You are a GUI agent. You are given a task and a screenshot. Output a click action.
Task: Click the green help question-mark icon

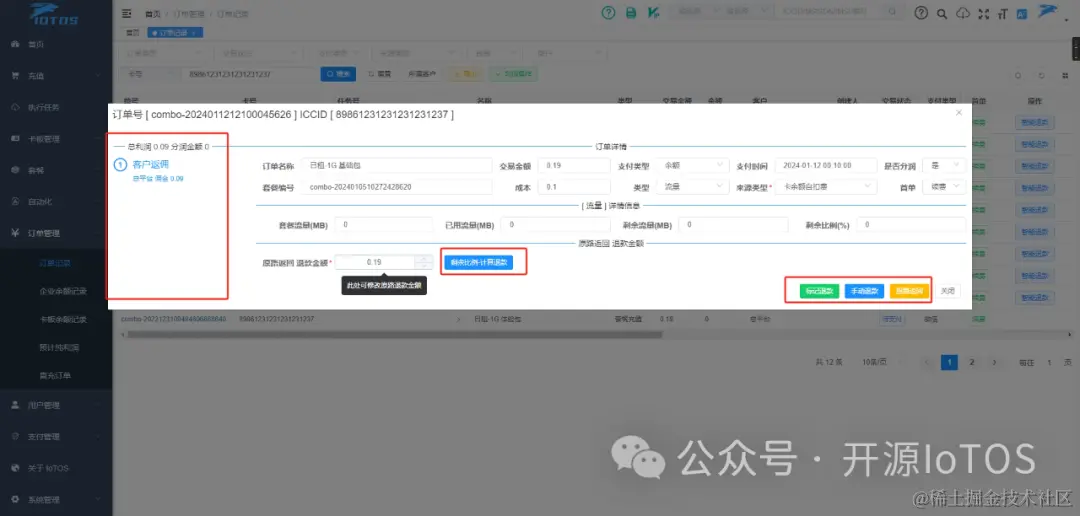(608, 13)
